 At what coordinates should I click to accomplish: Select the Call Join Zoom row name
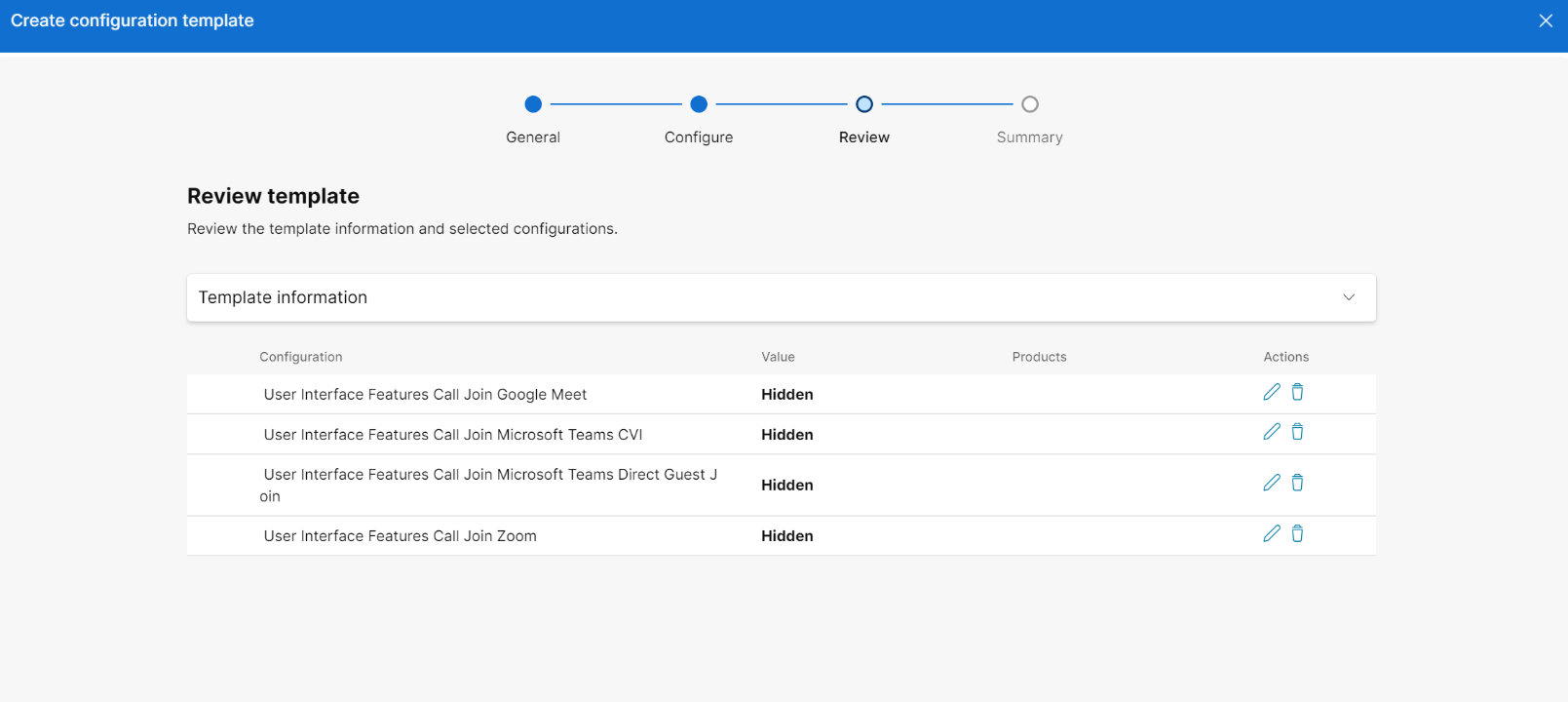[400, 536]
